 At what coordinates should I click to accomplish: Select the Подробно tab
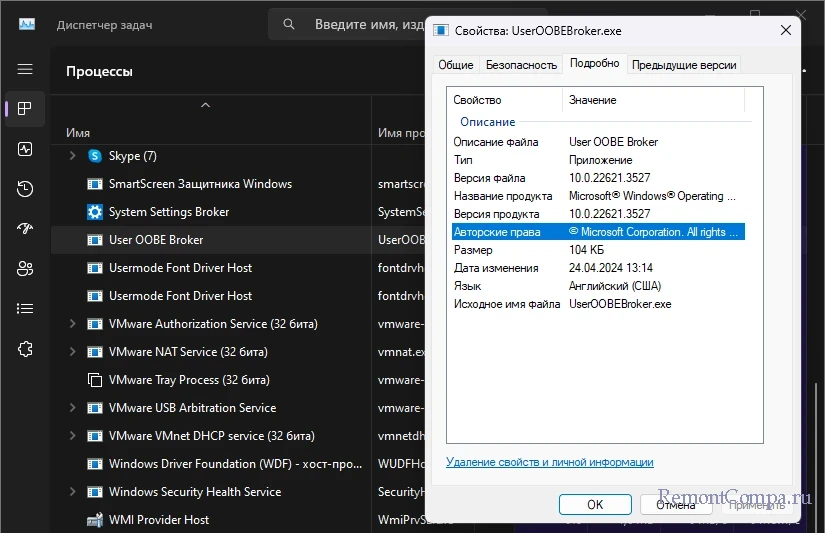tap(595, 63)
